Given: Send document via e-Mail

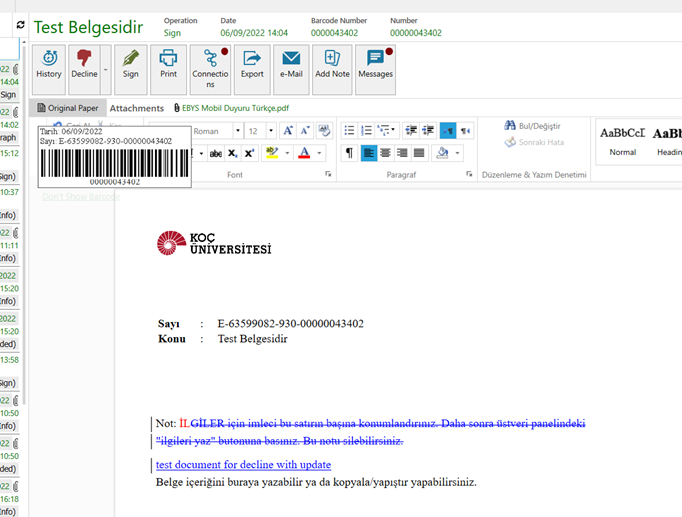Looking at the screenshot, I should coord(291,66).
